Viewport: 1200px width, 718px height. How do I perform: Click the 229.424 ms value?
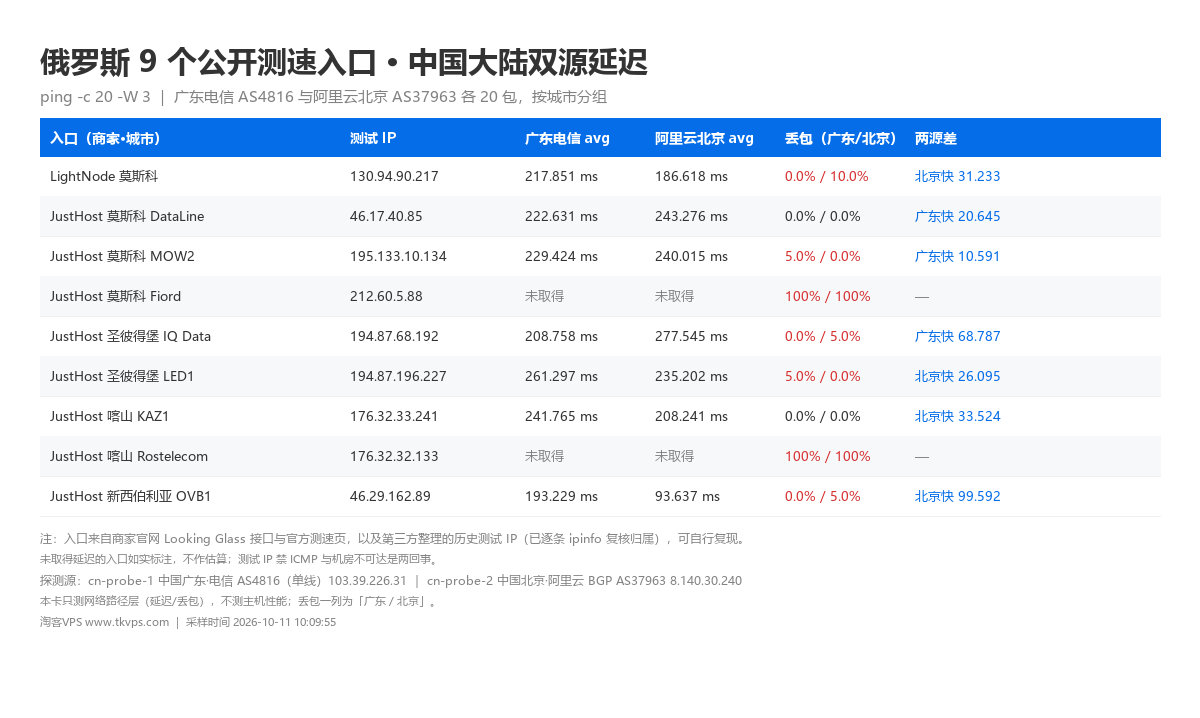561,256
